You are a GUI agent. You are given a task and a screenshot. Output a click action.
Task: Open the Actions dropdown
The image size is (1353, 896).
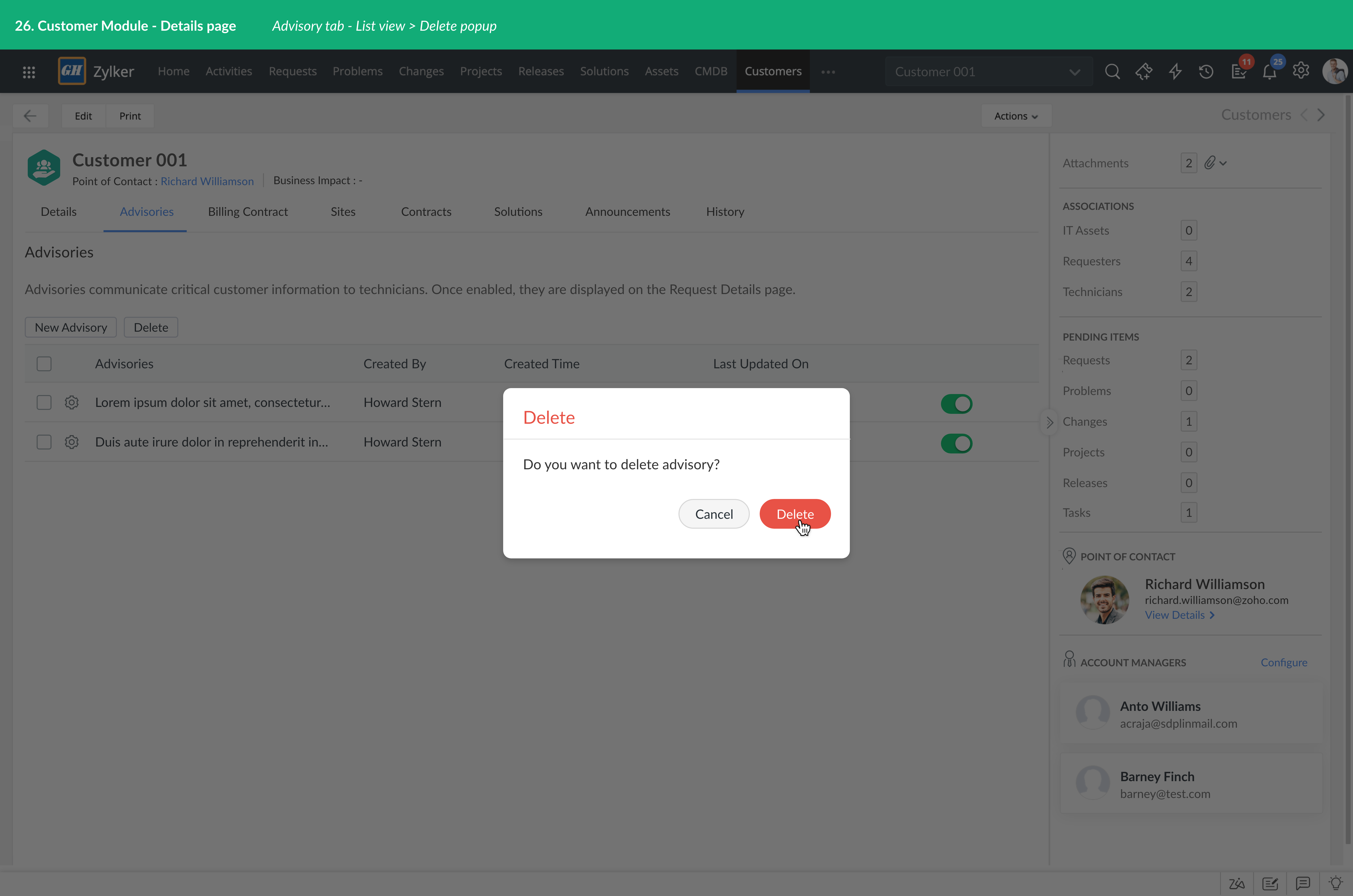pos(1016,116)
